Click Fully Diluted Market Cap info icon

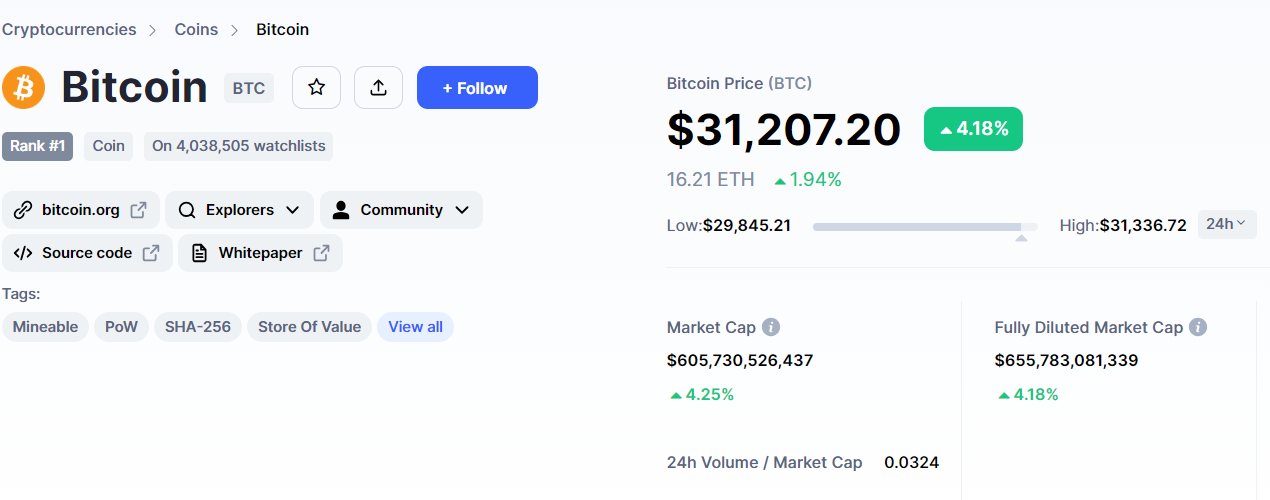tap(1198, 327)
